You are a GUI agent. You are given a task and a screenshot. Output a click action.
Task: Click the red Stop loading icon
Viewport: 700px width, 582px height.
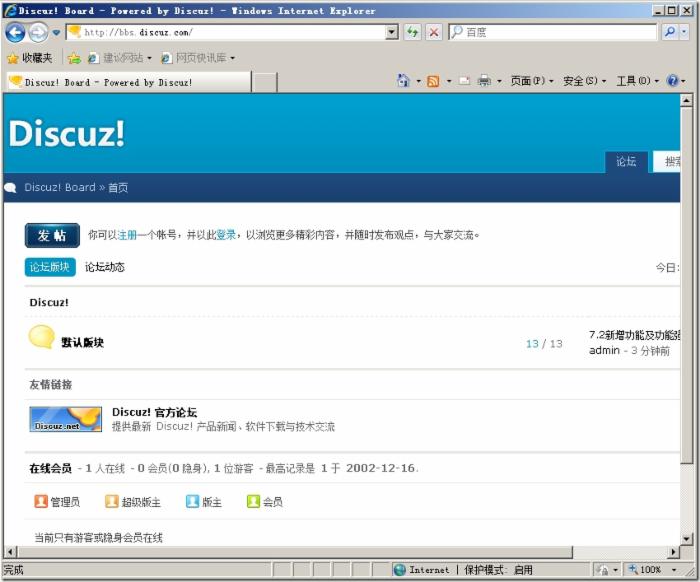pos(434,32)
